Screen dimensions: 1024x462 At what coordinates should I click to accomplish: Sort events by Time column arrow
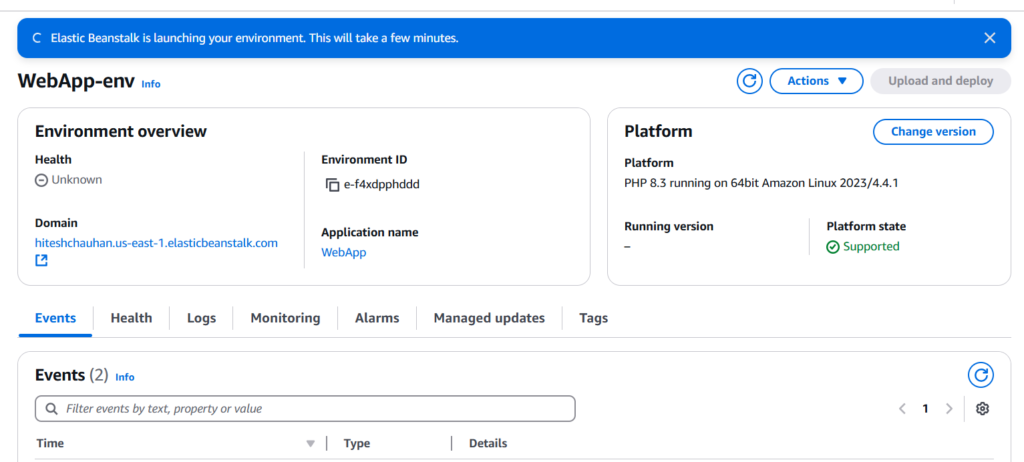[310, 443]
